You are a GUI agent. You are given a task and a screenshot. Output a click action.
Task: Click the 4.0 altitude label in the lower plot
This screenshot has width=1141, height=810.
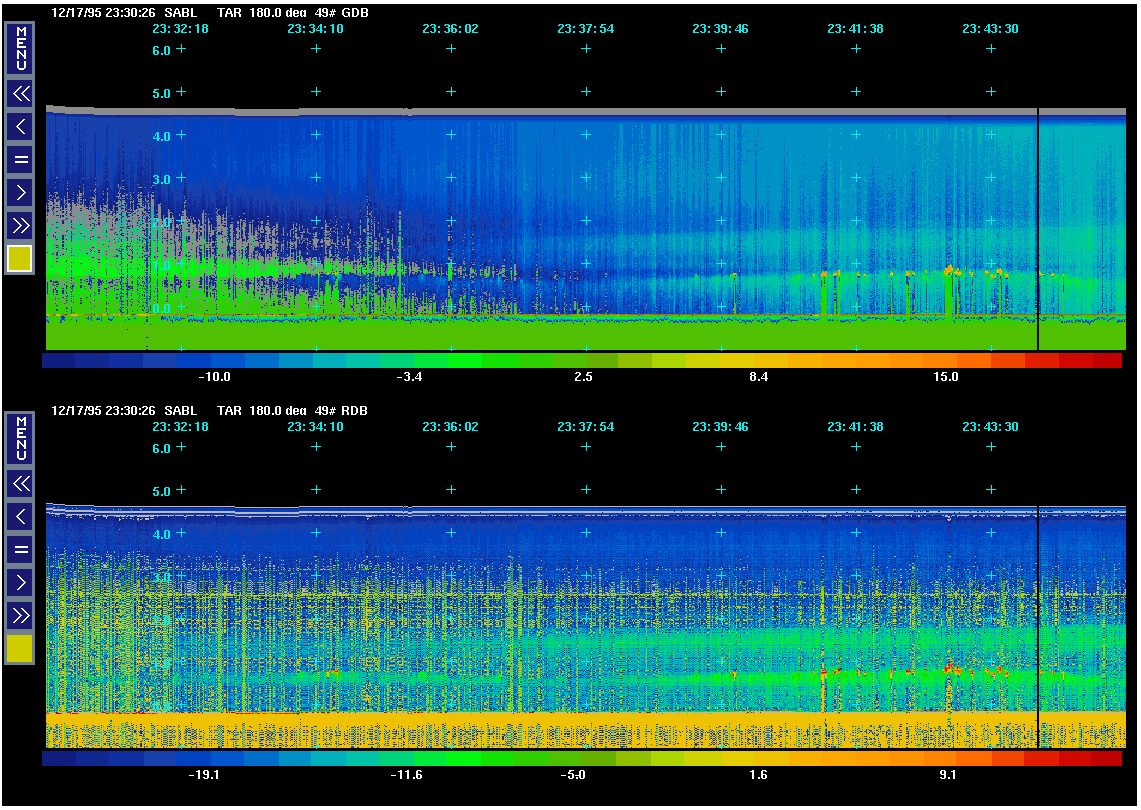161,535
